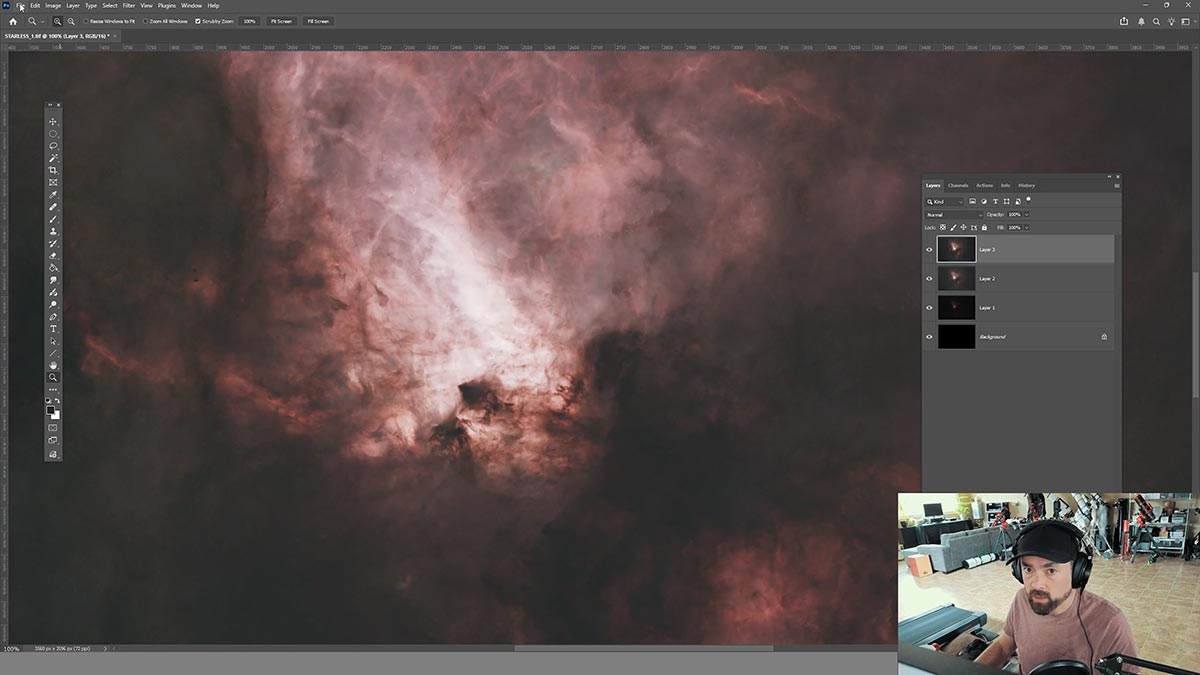The image size is (1200, 675).
Task: Click the zoom-out magnifier icon in options bar
Action: point(70,21)
